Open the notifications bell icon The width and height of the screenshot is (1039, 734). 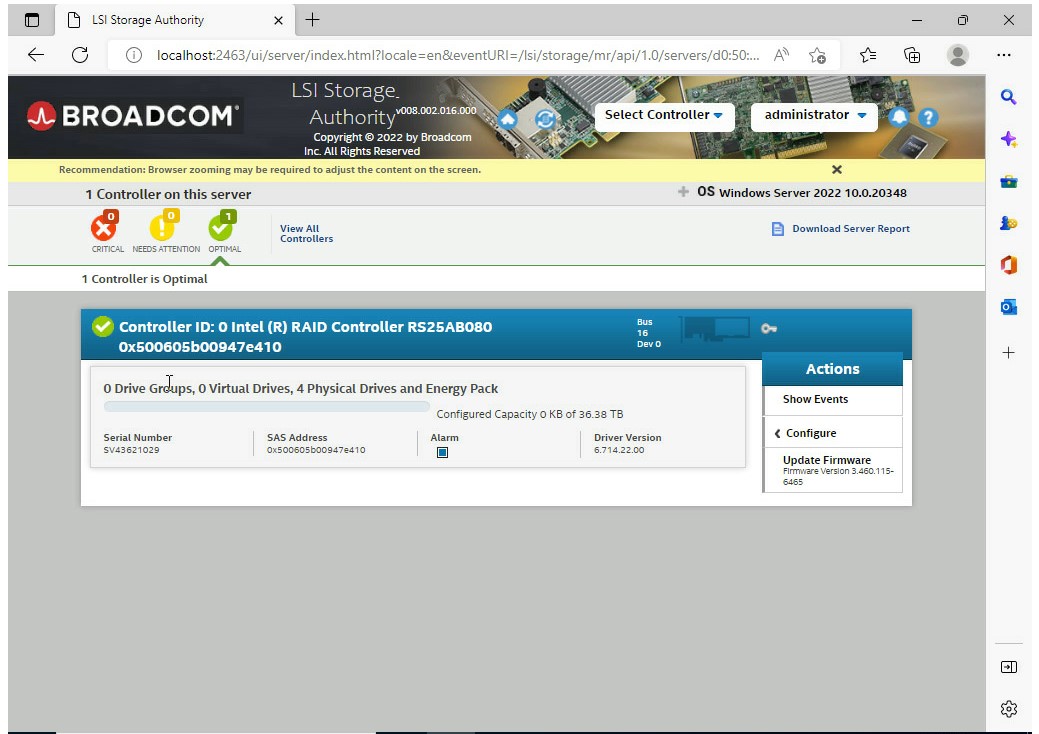[898, 117]
